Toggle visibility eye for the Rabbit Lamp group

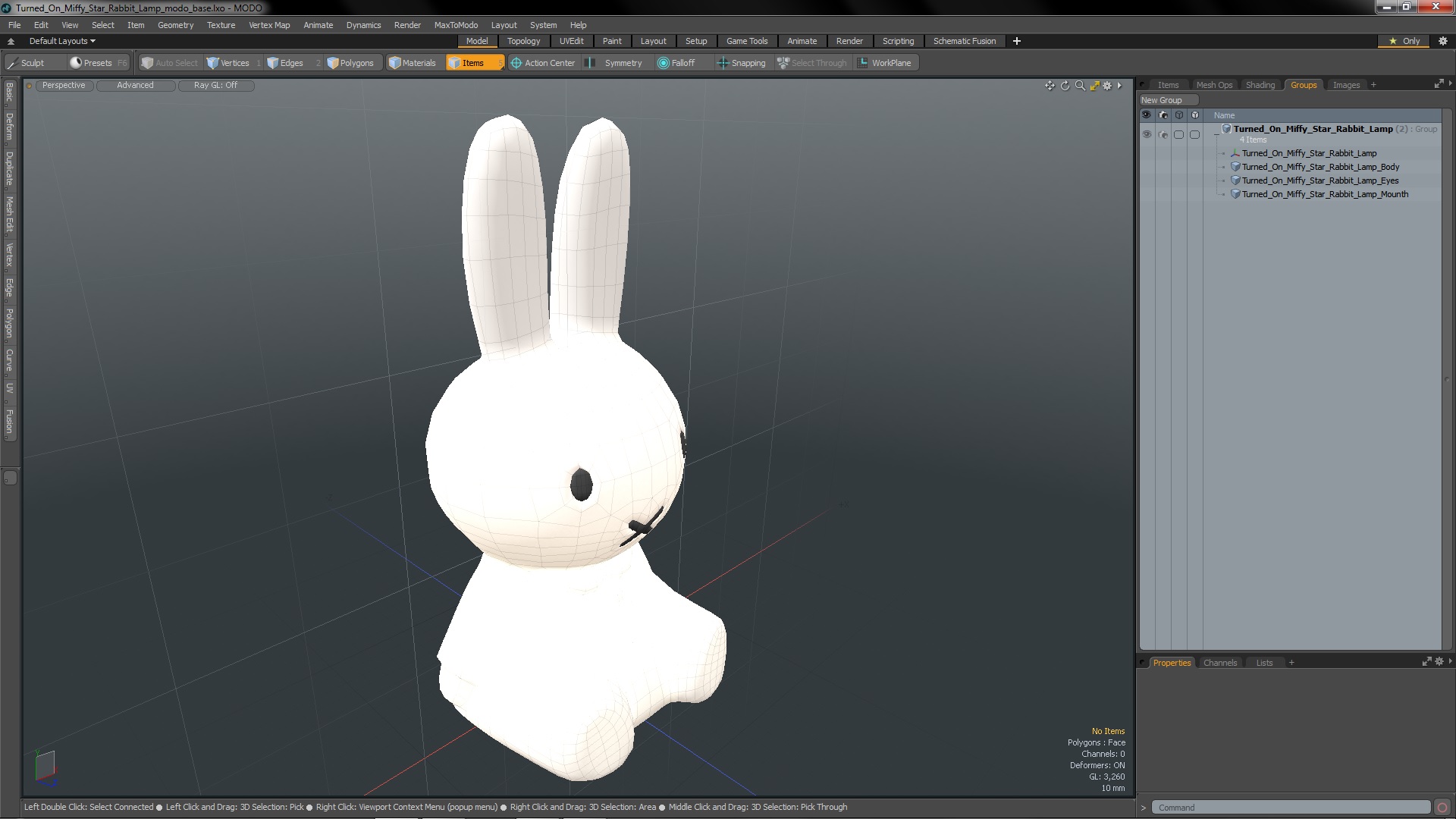(1147, 134)
